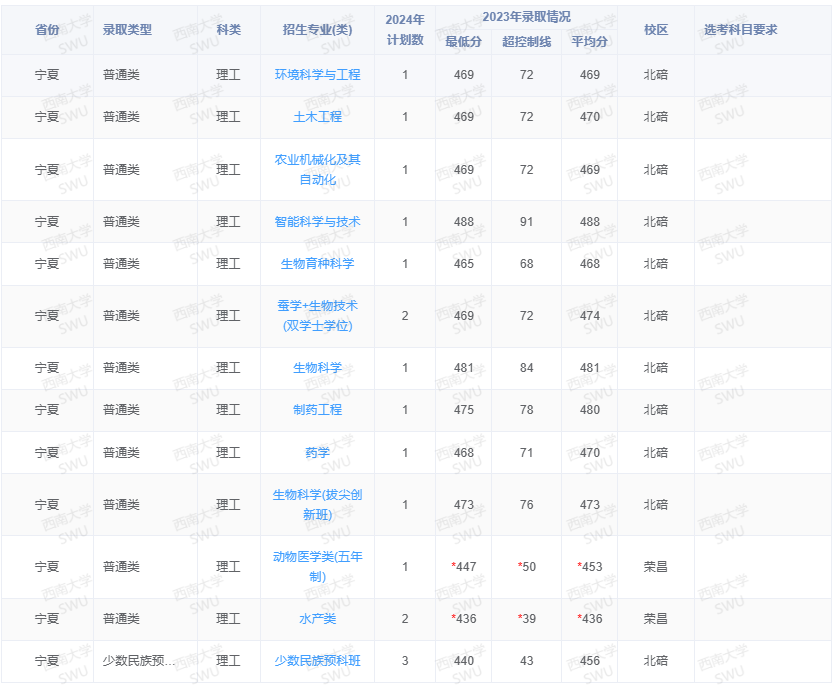The width and height of the screenshot is (836, 689).
Task: Select the 制药工程 major link
Action: [318, 409]
